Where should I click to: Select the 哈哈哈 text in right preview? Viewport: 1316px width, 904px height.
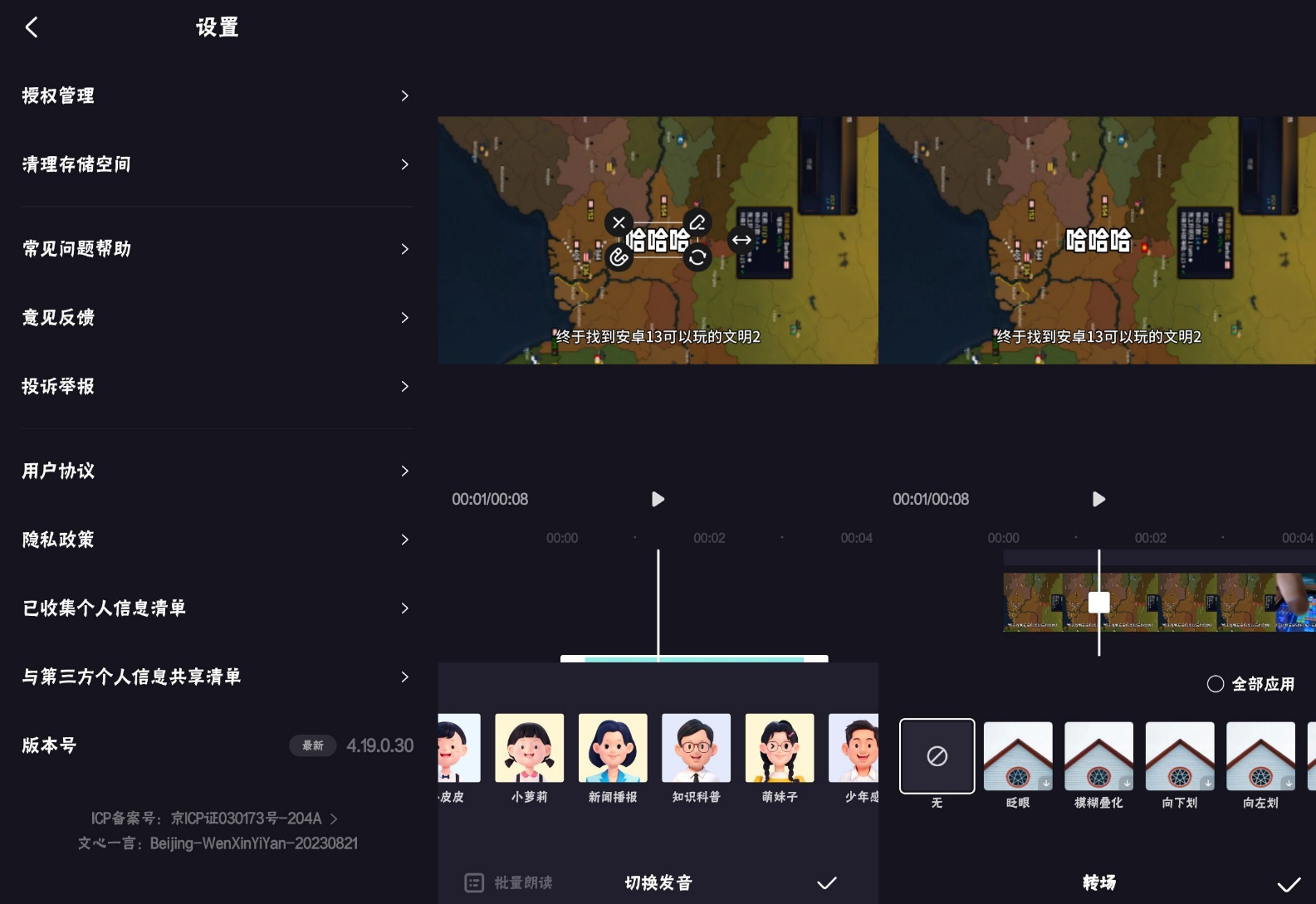[x=1098, y=240]
